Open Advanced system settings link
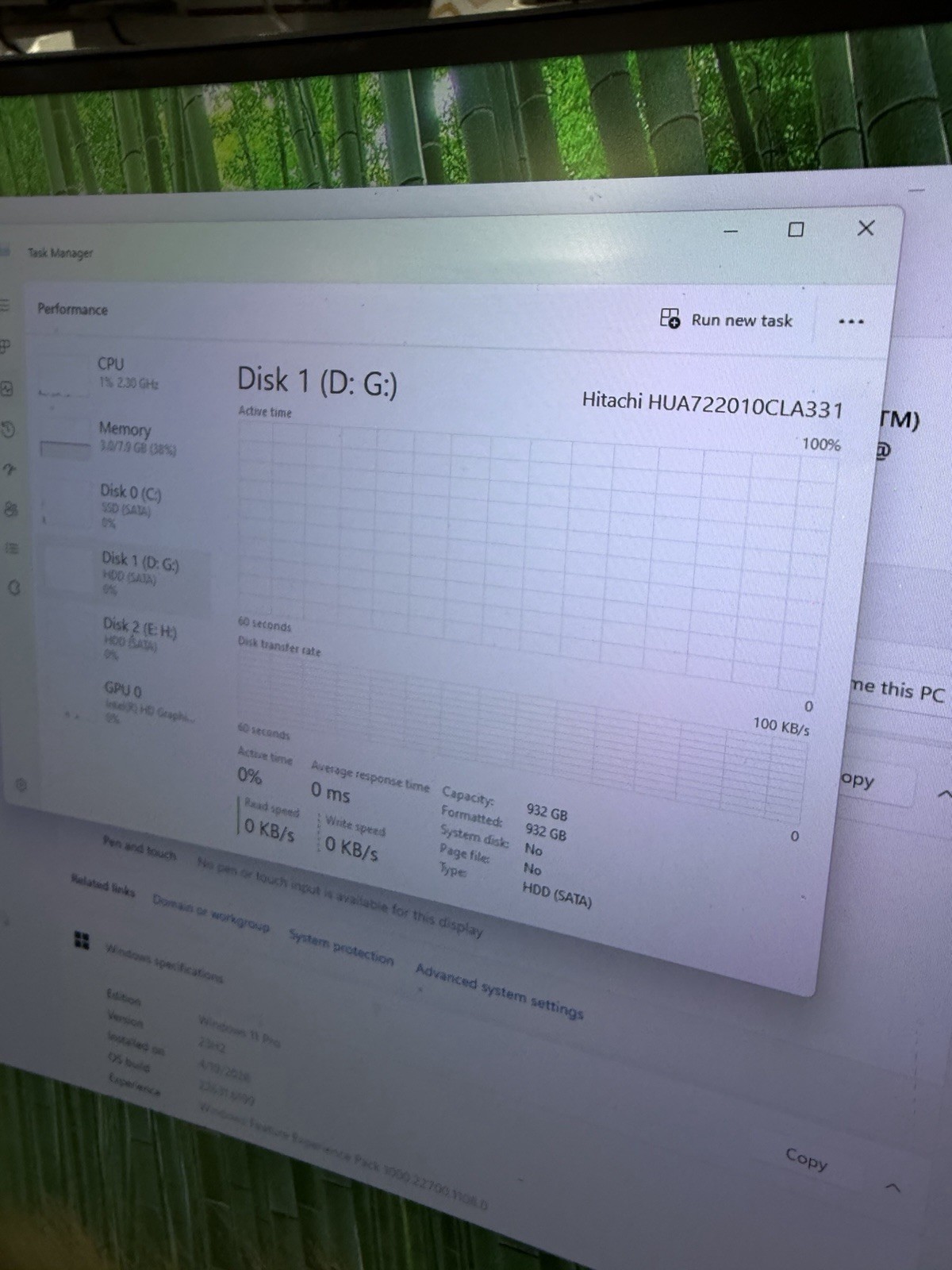The height and width of the screenshot is (1270, 952). click(x=499, y=991)
